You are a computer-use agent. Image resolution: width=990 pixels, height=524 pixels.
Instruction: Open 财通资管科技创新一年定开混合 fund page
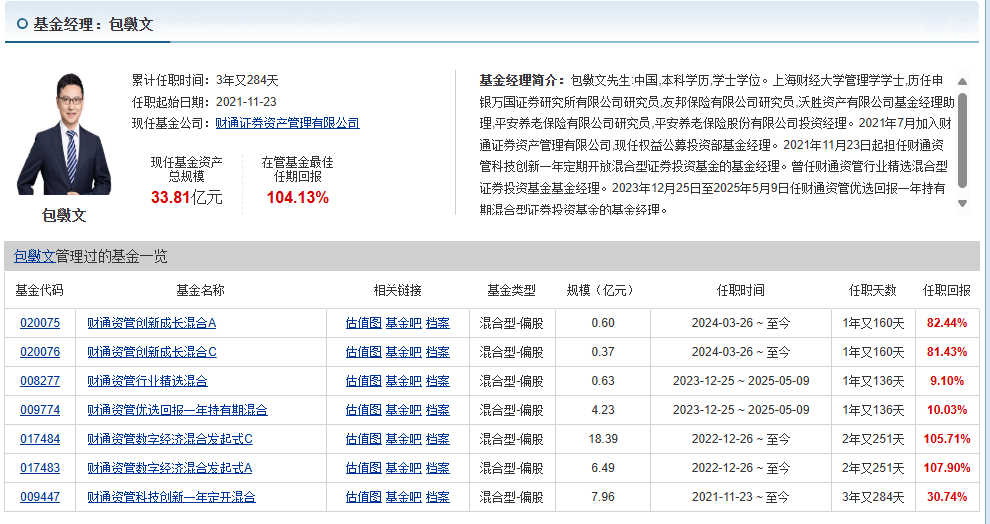(x=171, y=497)
